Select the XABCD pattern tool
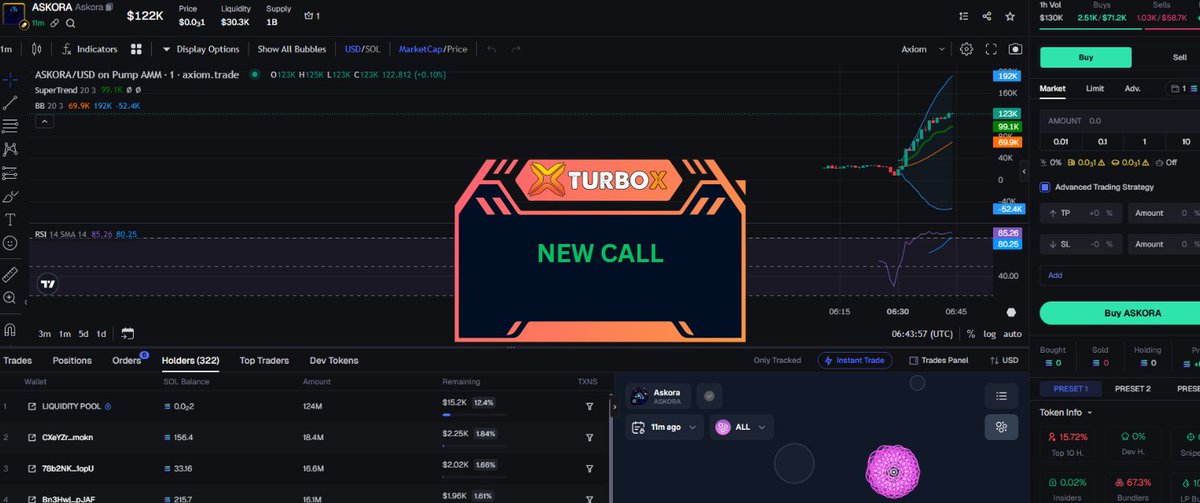 [9, 149]
